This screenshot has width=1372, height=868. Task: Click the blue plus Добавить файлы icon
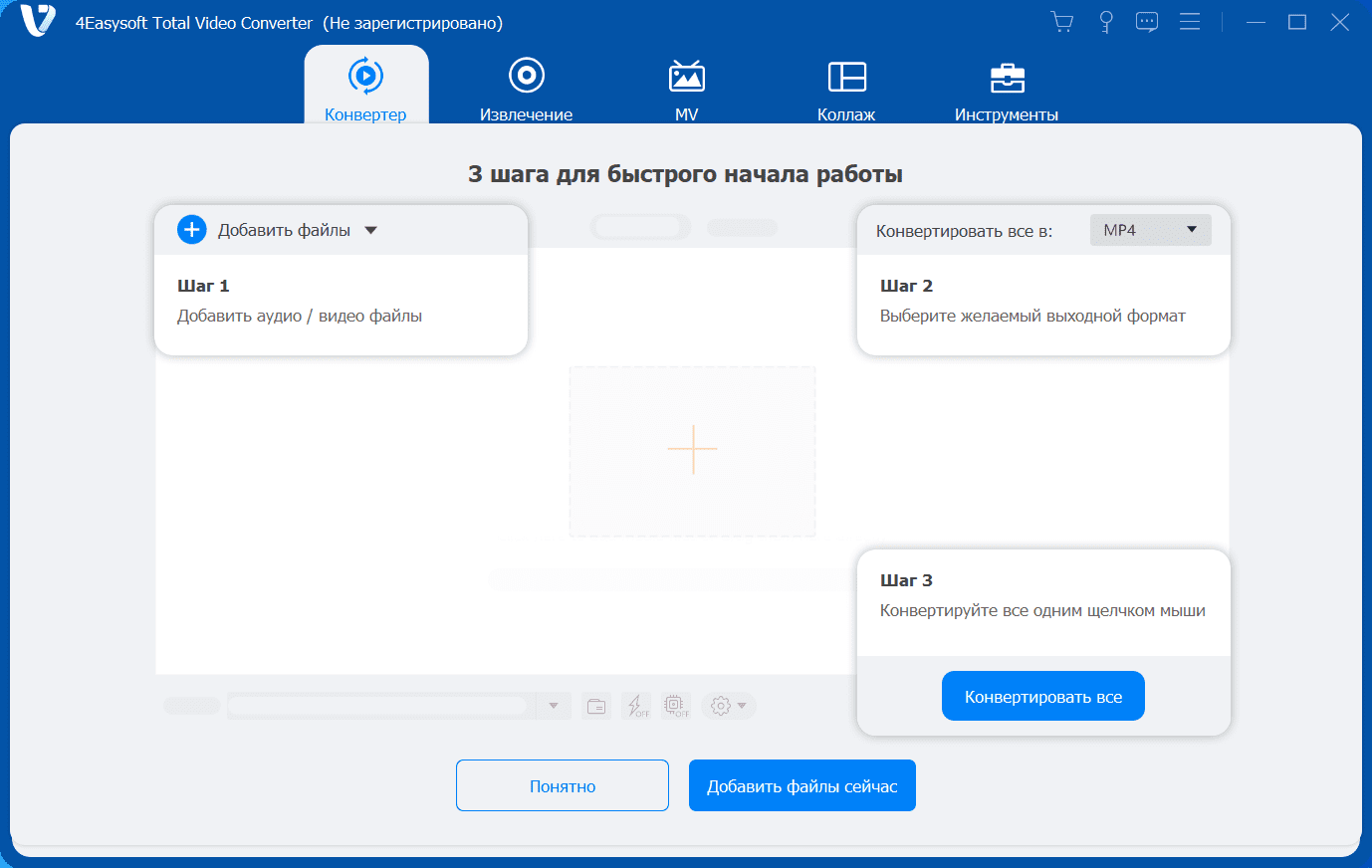click(191, 230)
